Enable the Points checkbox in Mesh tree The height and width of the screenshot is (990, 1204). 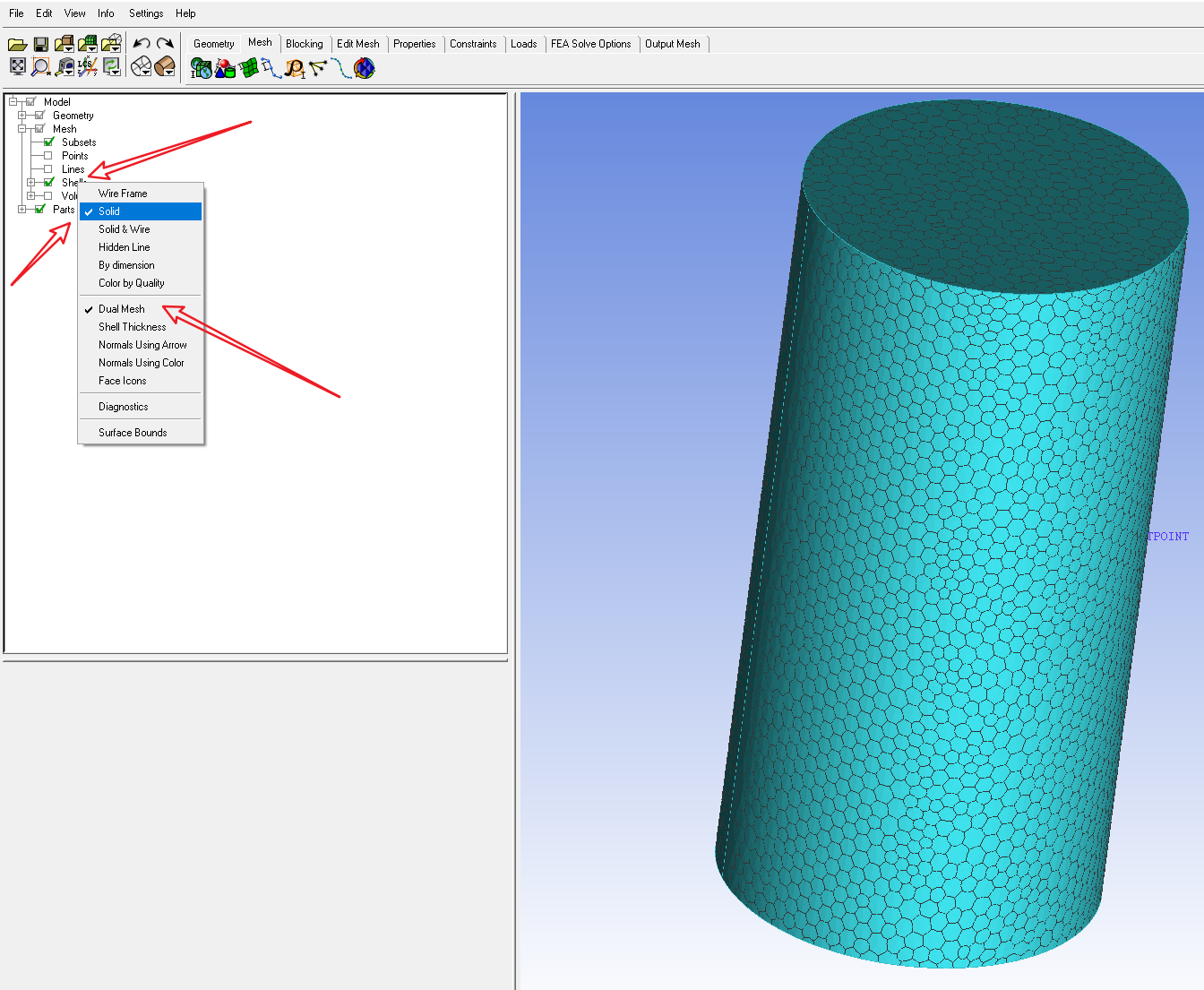[x=48, y=156]
